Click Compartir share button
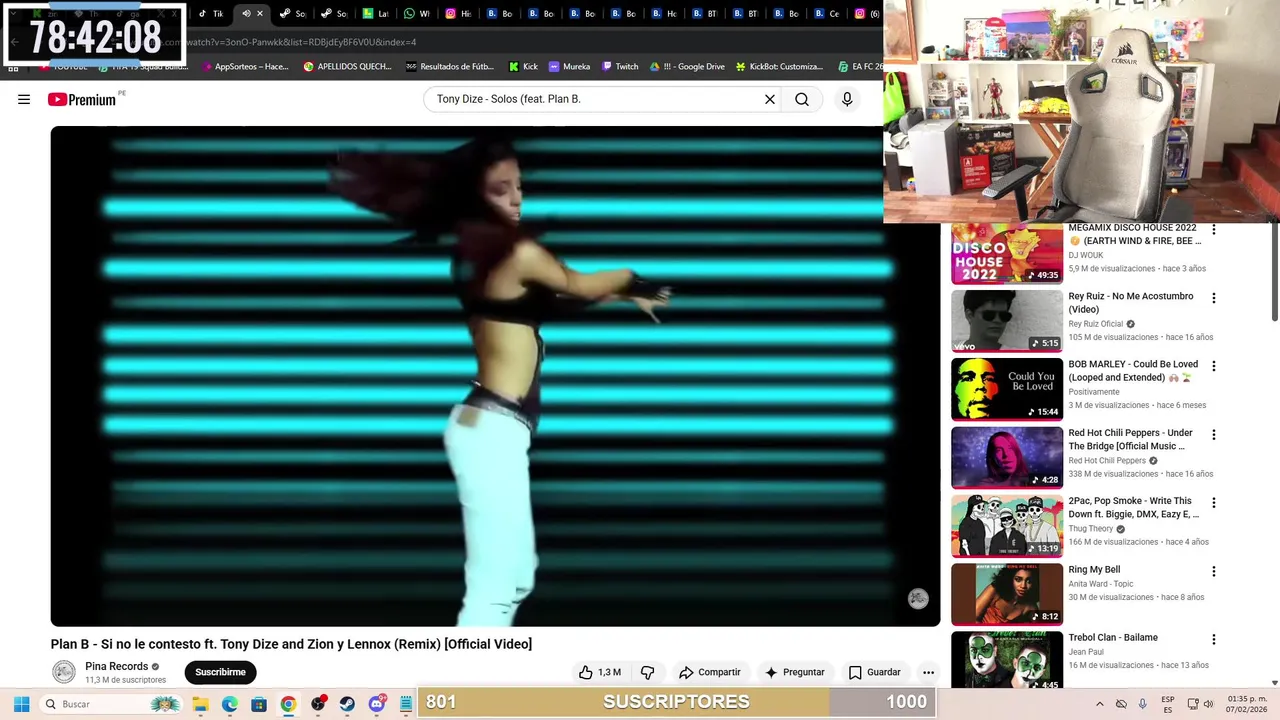This screenshot has width=1280, height=720. point(709,672)
